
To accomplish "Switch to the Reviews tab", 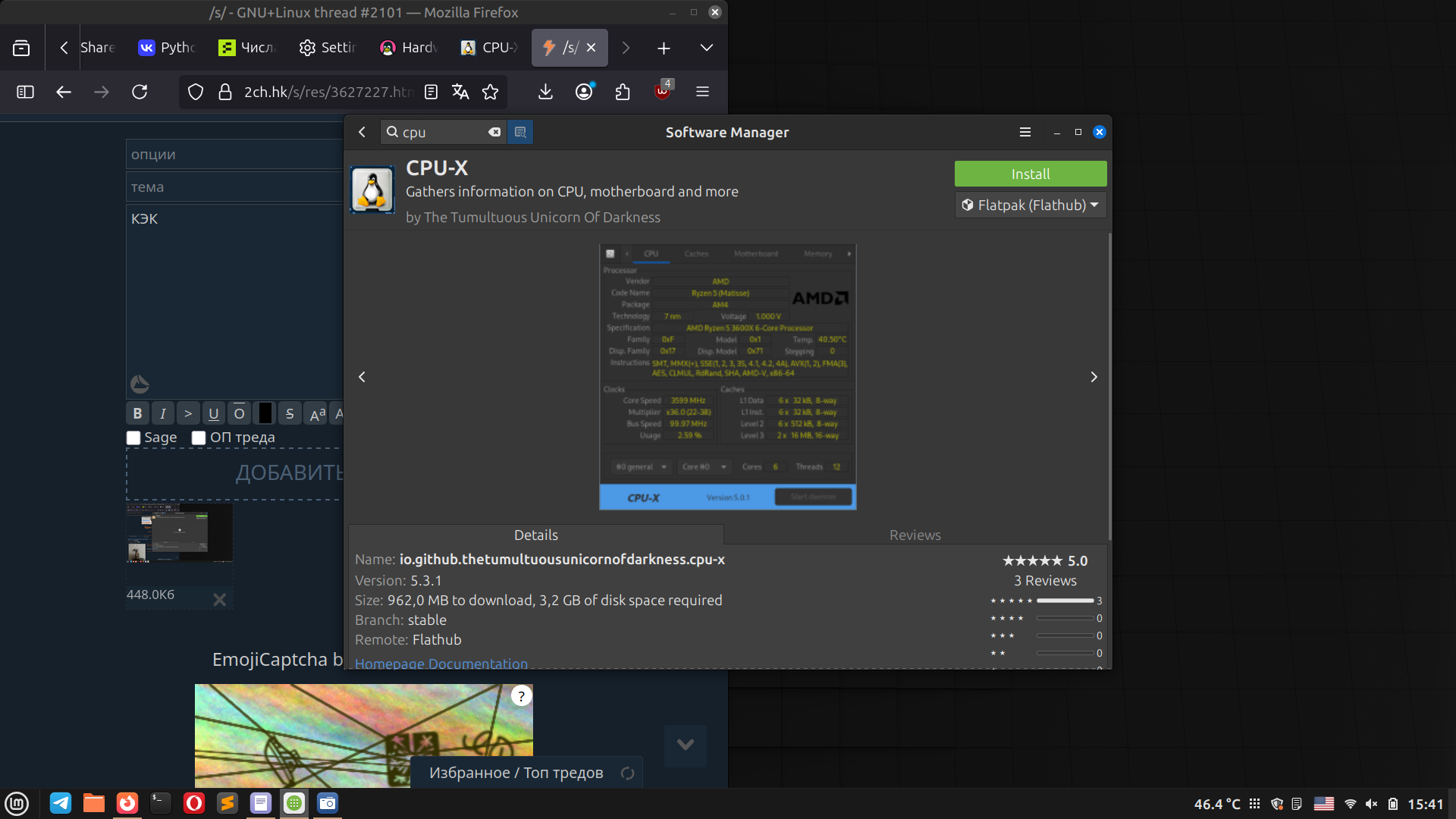I will point(915,535).
